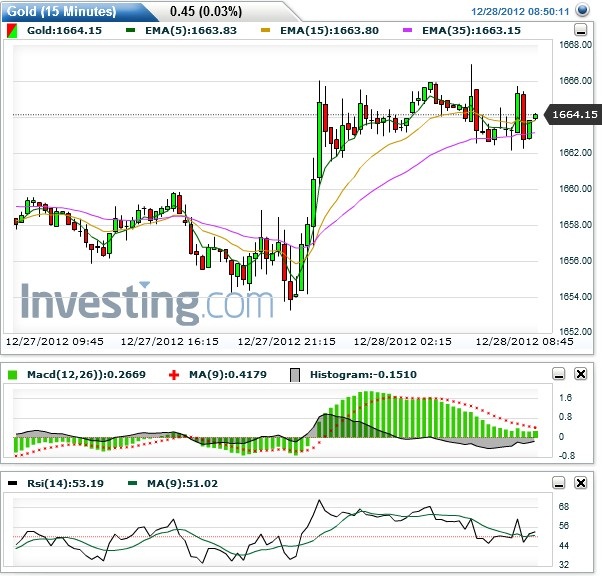
Task: Click the 68 RSI axis label
Action: coord(564,506)
